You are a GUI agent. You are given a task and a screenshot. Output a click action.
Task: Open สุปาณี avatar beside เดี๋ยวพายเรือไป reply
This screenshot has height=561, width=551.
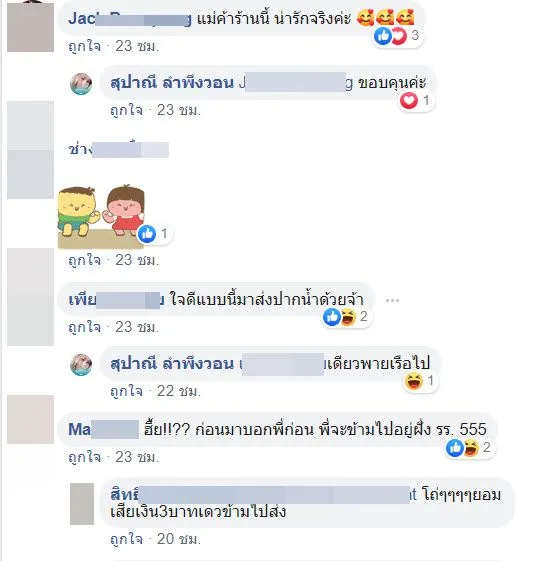coord(81,365)
